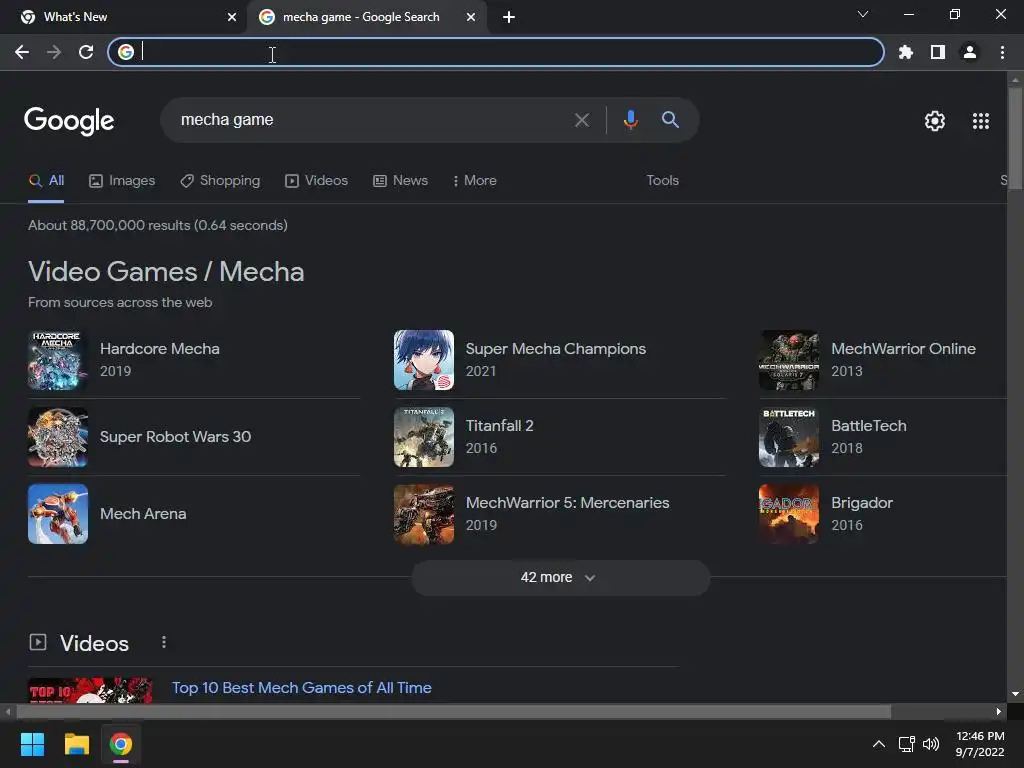Image resolution: width=1024 pixels, height=768 pixels.
Task: Open File Explorer from the taskbar
Action: coord(76,744)
